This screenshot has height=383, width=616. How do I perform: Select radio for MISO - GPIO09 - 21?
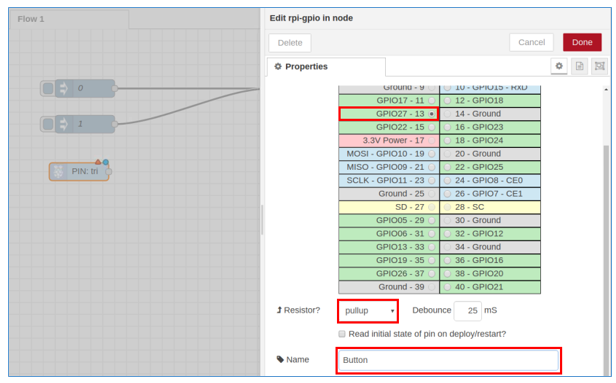tap(432, 167)
